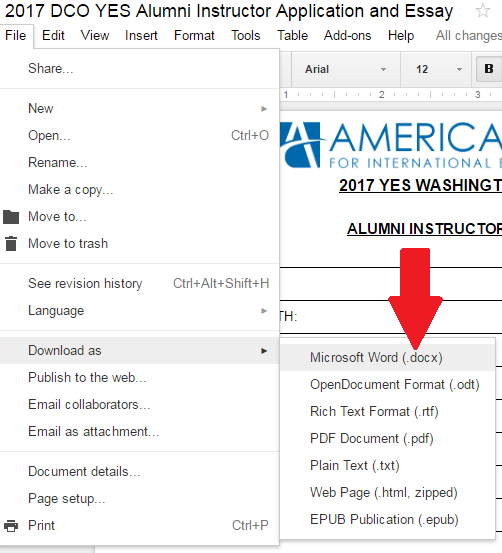This screenshot has width=502, height=553.
Task: Toggle bold with the B button
Action: click(x=489, y=69)
